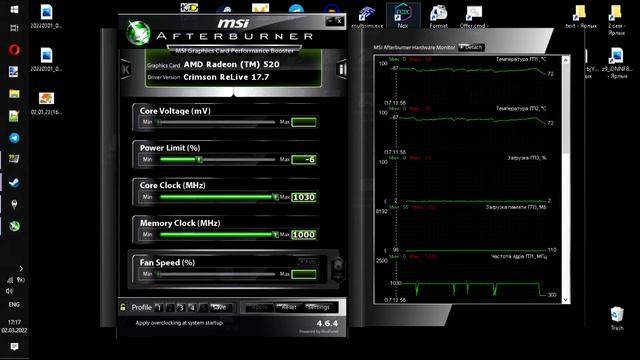Select Profile slot 4
This screenshot has height=360, width=640.
coord(192,307)
